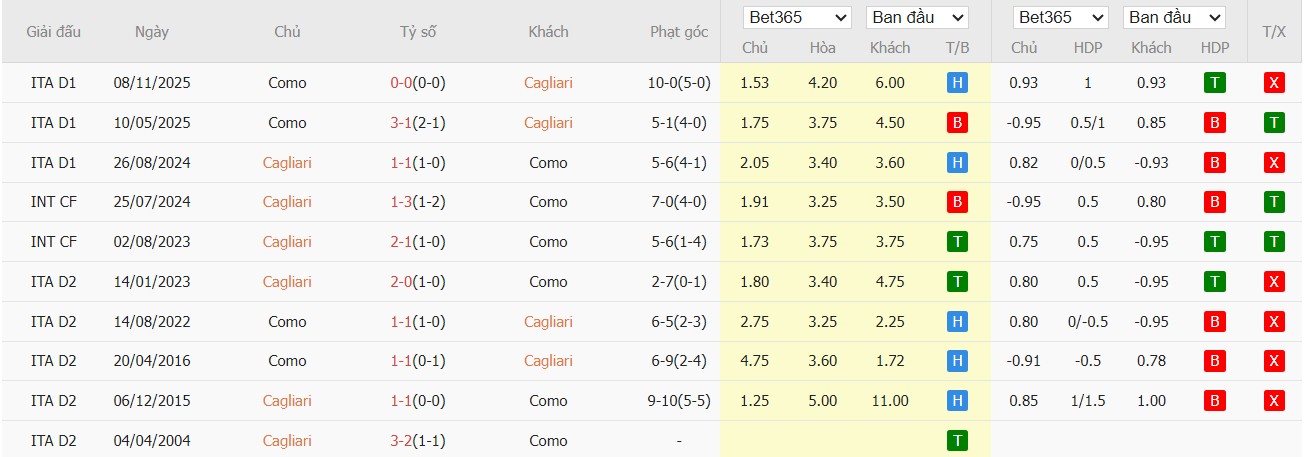Screen dimensions: 1305x457
Task: Click the Tỷ số column header
Action: point(418,32)
